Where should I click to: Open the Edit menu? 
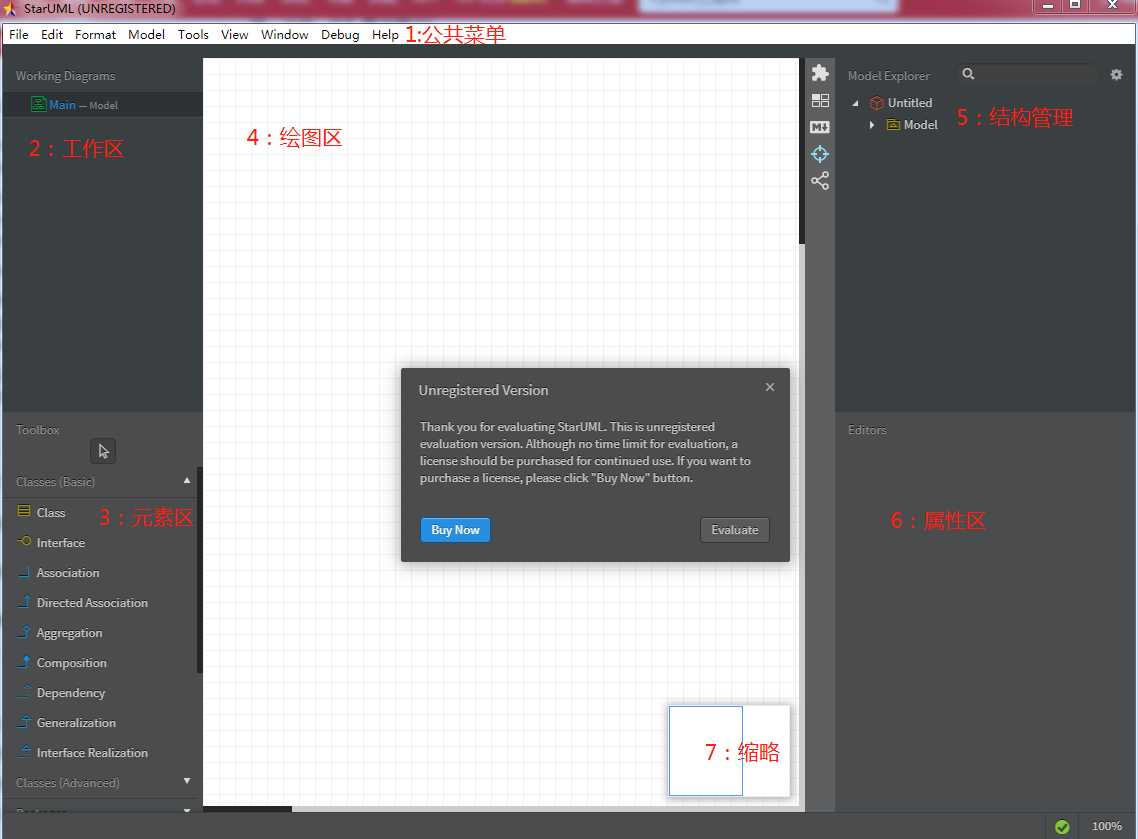click(52, 34)
